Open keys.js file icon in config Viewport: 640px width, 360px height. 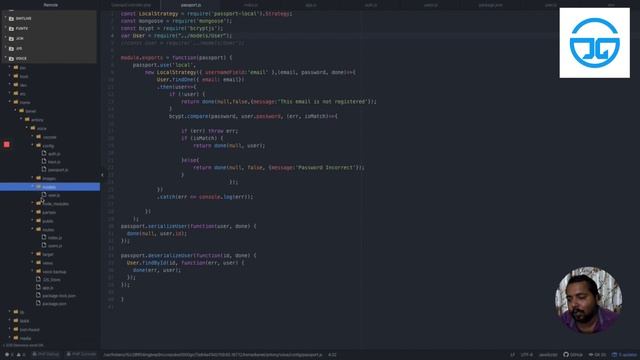[x=44, y=162]
